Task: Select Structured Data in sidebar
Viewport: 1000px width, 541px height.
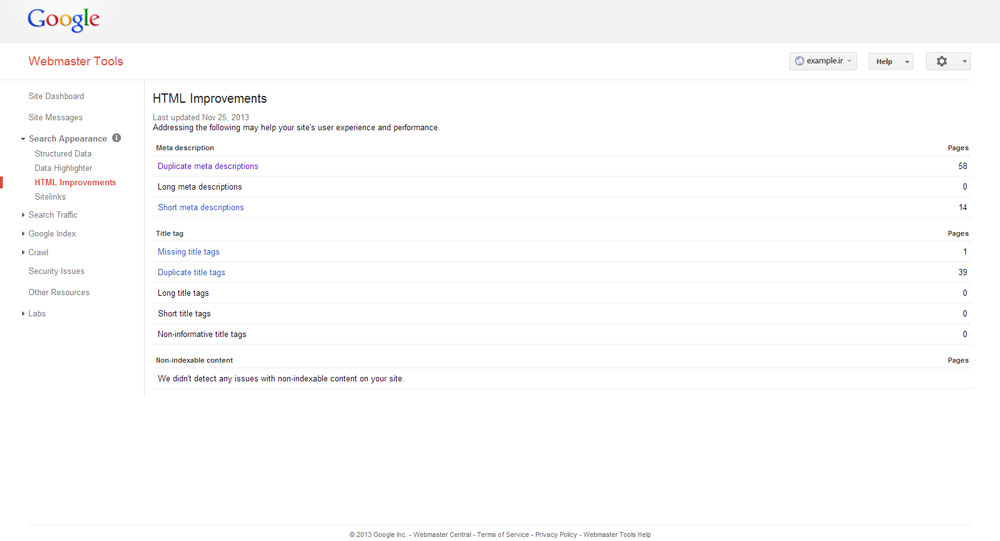Action: tap(62, 154)
